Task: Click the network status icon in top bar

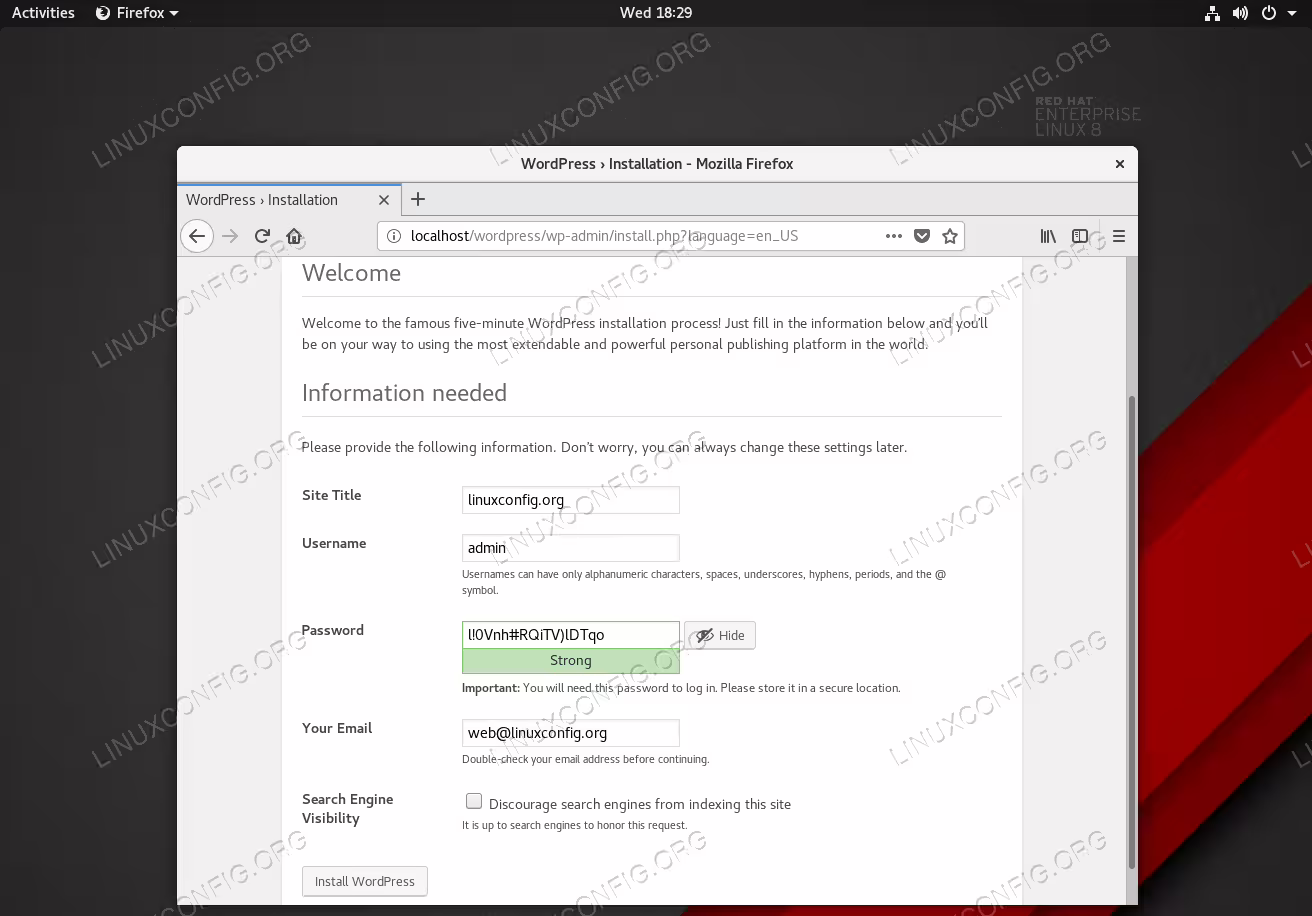Action: 1212,13
